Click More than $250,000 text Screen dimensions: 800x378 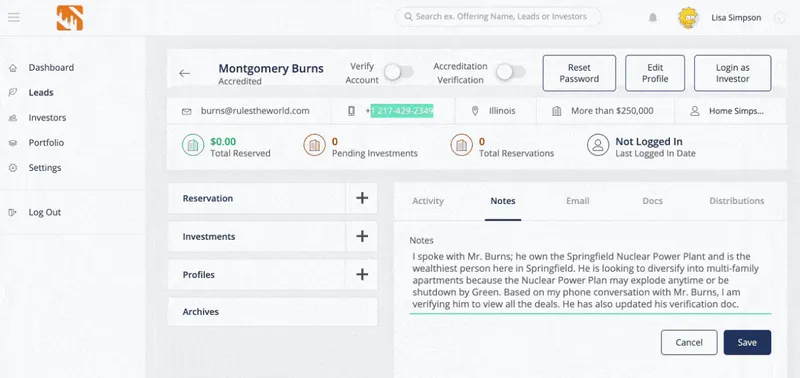pos(612,111)
